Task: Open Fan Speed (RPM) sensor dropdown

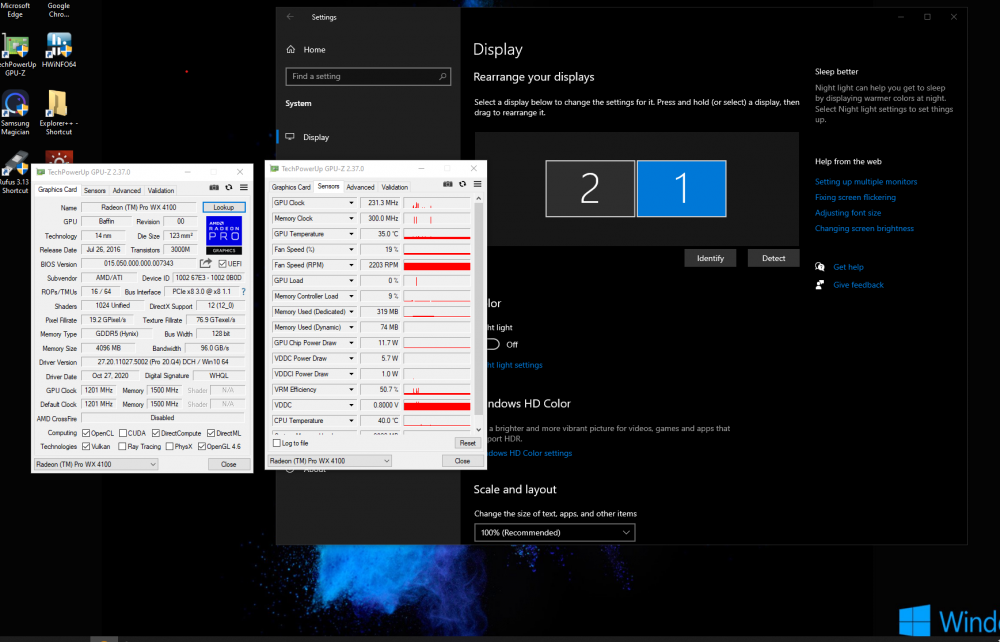Action: click(351, 265)
